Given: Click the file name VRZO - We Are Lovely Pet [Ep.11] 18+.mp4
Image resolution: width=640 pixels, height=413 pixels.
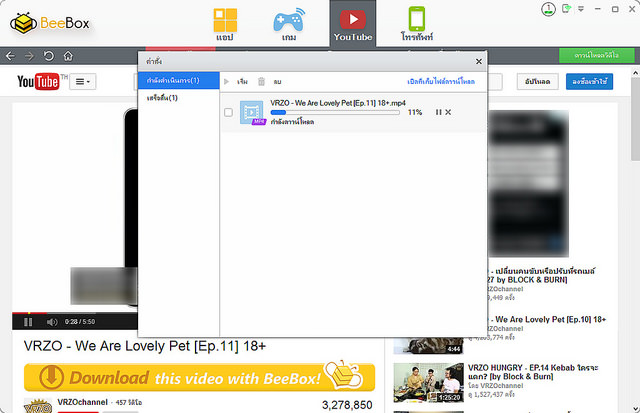Looking at the screenshot, I should 338,103.
